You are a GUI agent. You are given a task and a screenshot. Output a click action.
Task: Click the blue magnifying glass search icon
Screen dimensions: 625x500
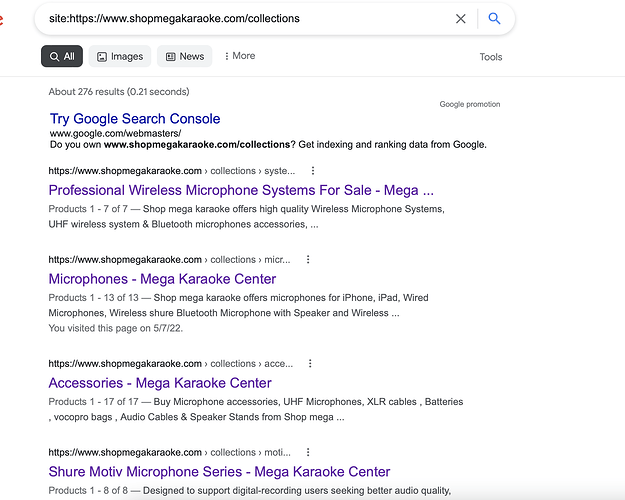pyautogui.click(x=494, y=18)
